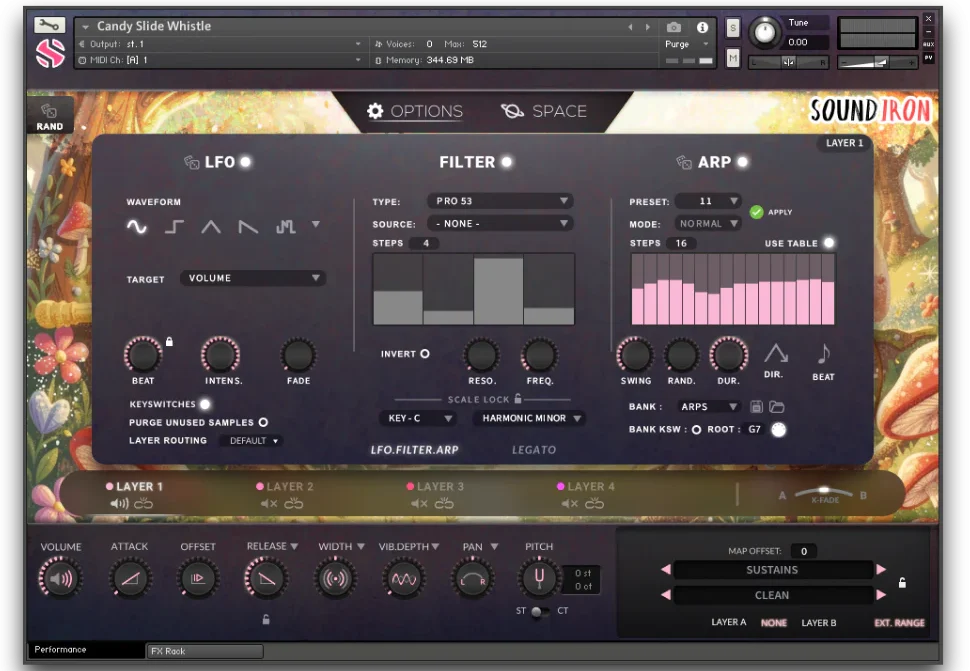Screen dimensions: 970x671
Task: Open the LFO Target Volume dropdown
Action: click(253, 278)
